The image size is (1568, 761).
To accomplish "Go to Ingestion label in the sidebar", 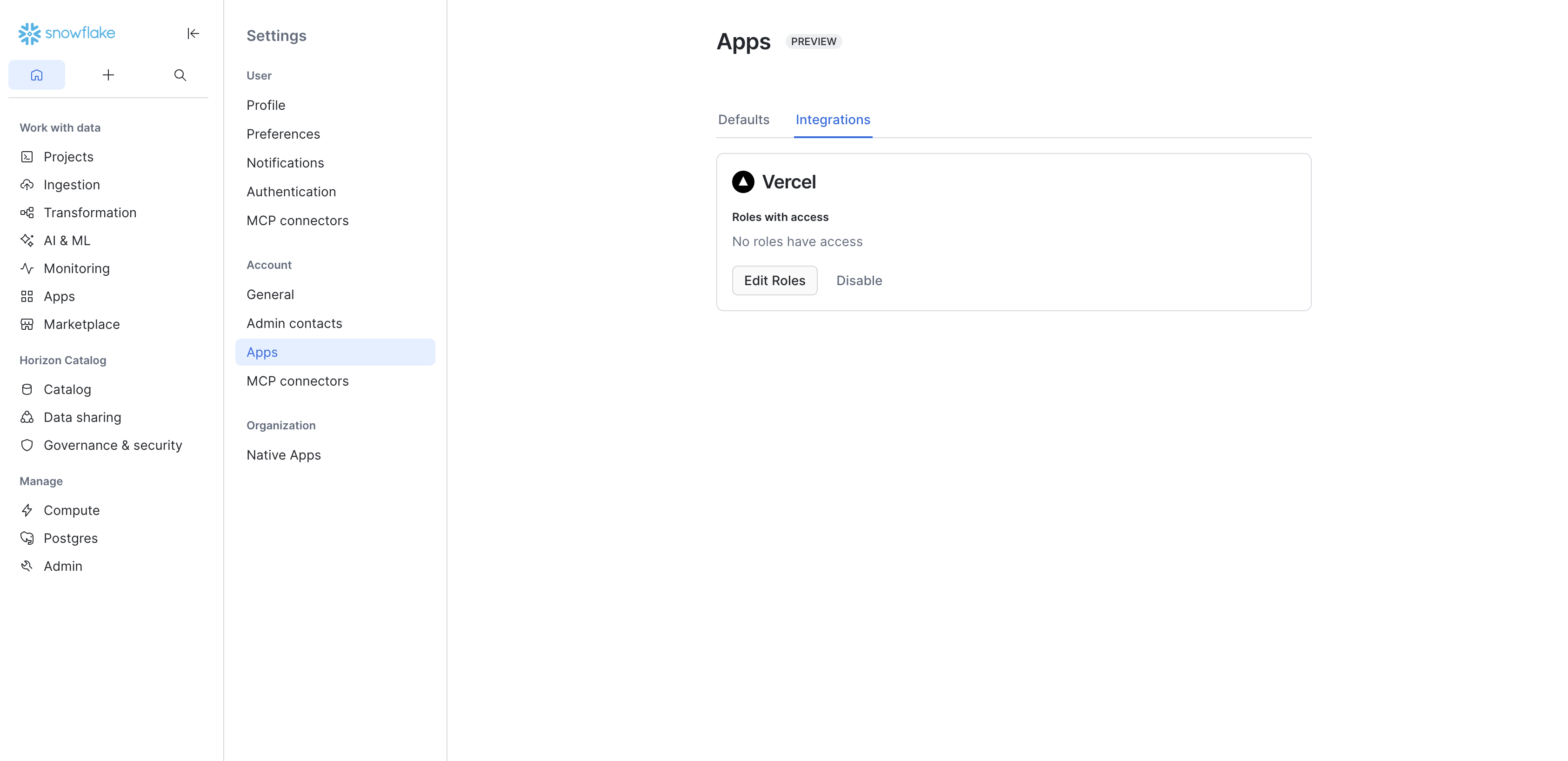I will click(72, 185).
